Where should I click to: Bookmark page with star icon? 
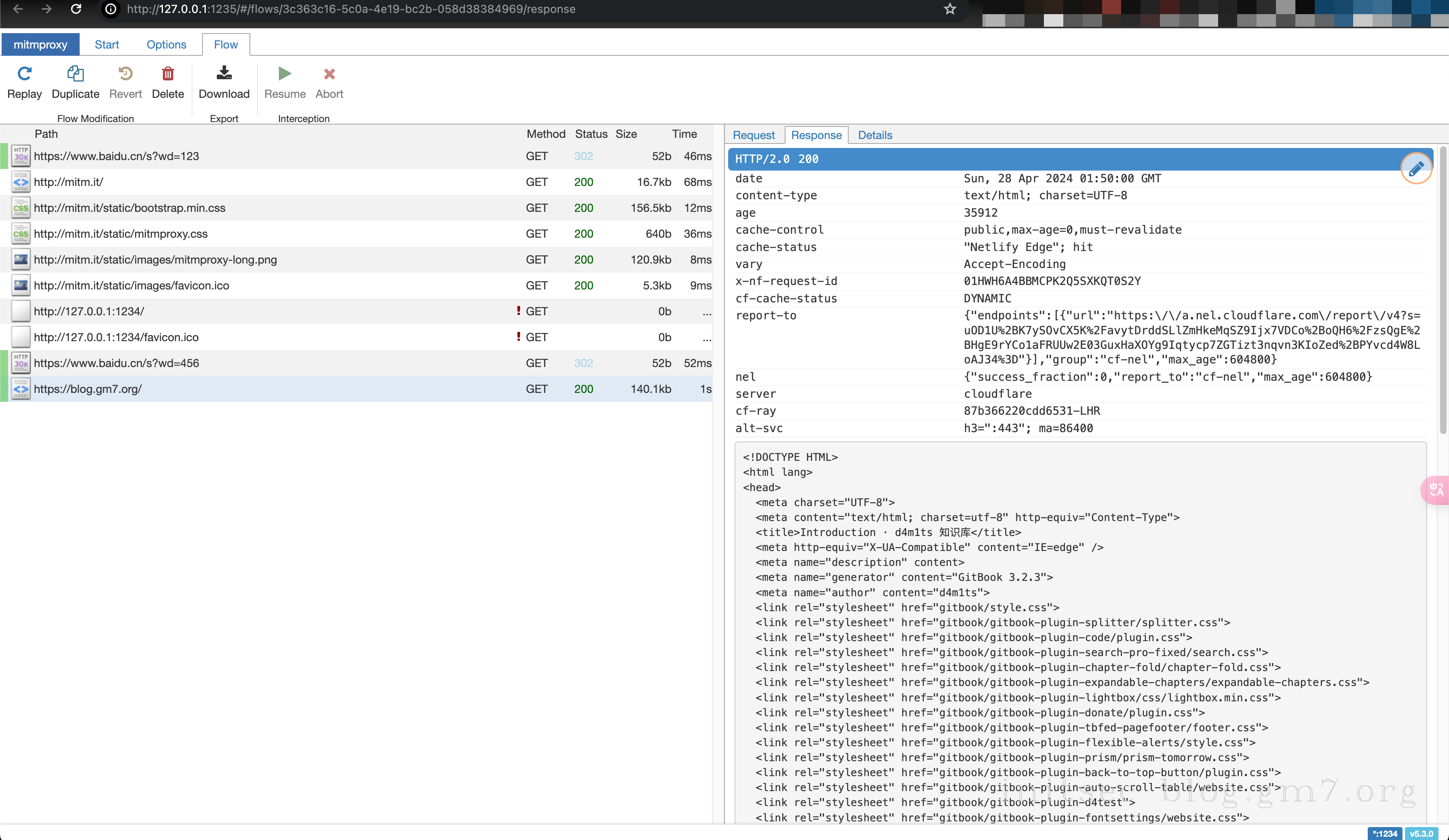click(x=950, y=9)
